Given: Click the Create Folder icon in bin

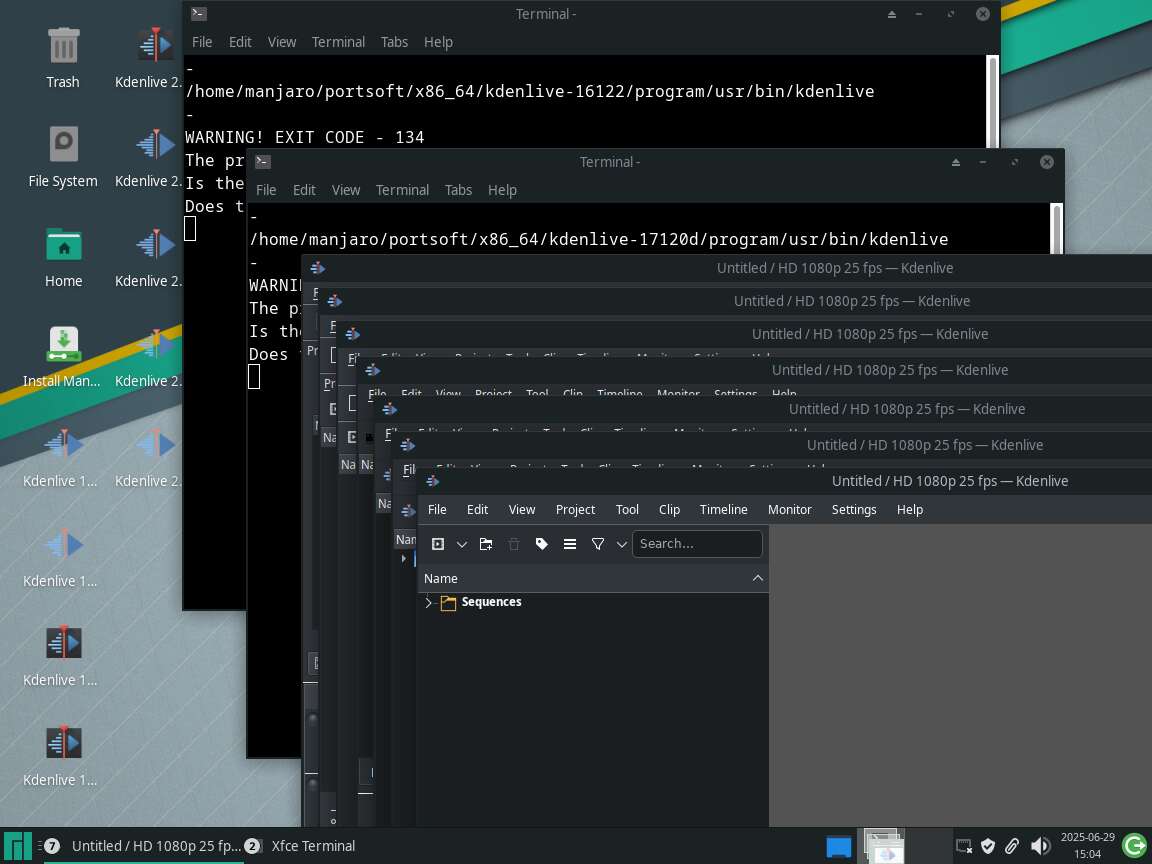Looking at the screenshot, I should [x=486, y=544].
